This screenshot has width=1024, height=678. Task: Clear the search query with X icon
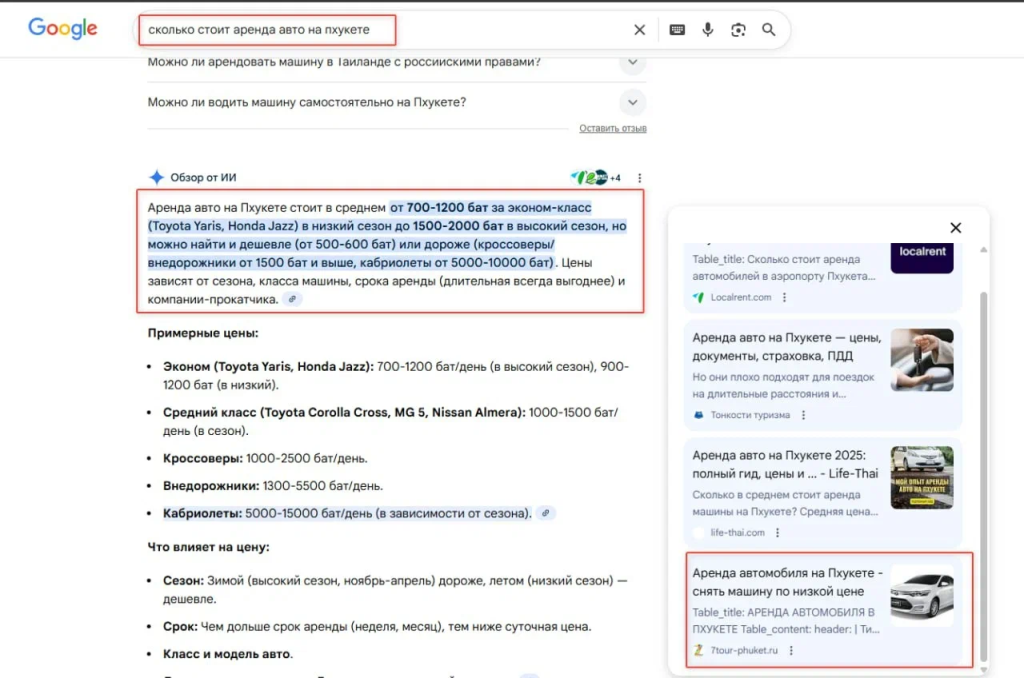tap(640, 30)
